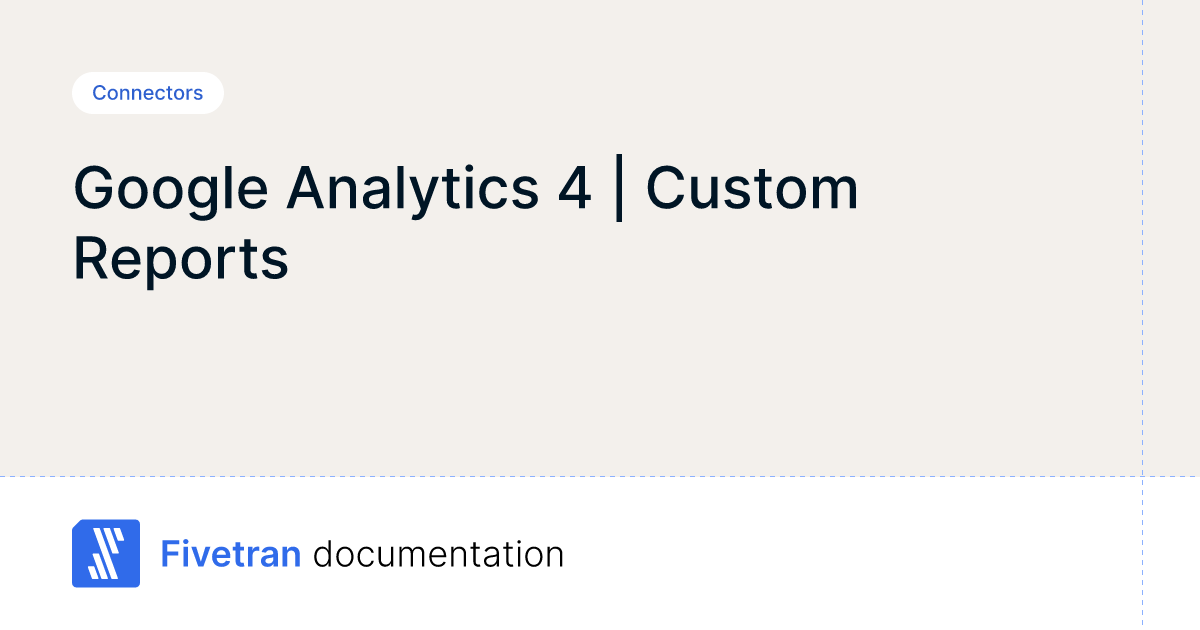
Task: Click the beige area above Connectors tag
Action: click(x=148, y=35)
